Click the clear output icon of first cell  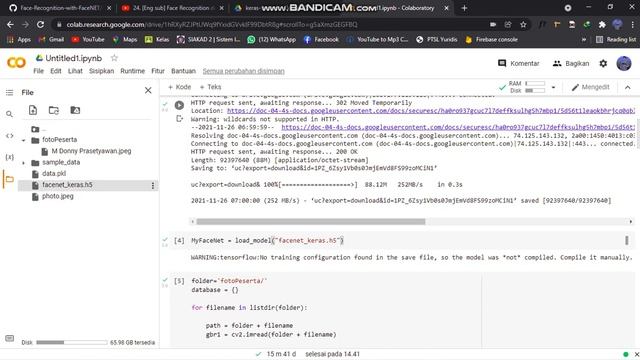pyautogui.click(x=179, y=119)
